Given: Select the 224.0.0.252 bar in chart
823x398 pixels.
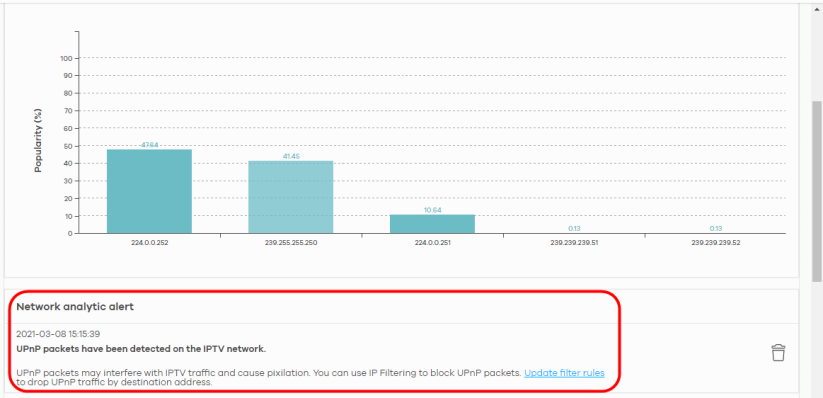Looking at the screenshot, I should pos(149,191).
